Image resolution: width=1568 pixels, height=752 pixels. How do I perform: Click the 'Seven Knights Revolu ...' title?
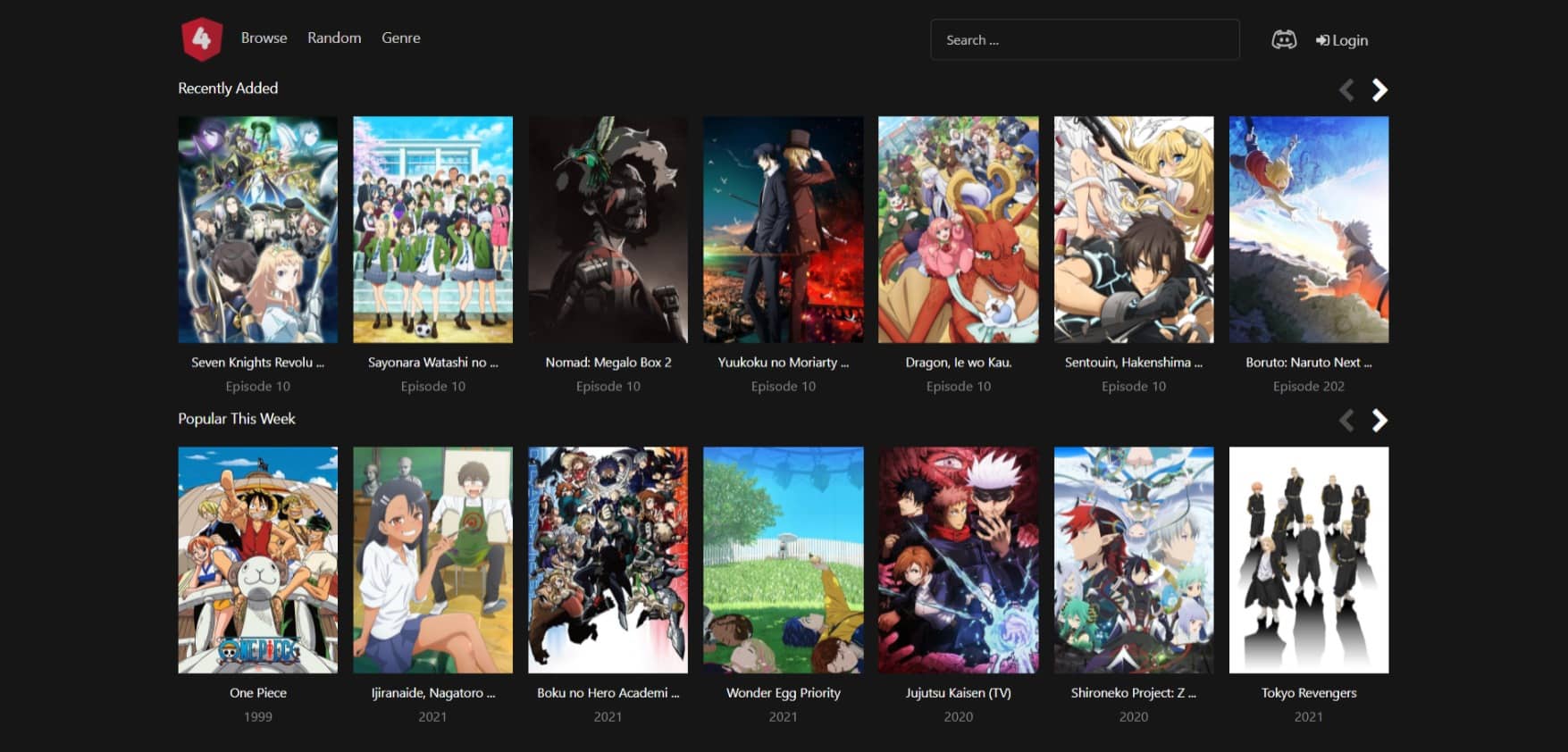pyautogui.click(x=258, y=363)
